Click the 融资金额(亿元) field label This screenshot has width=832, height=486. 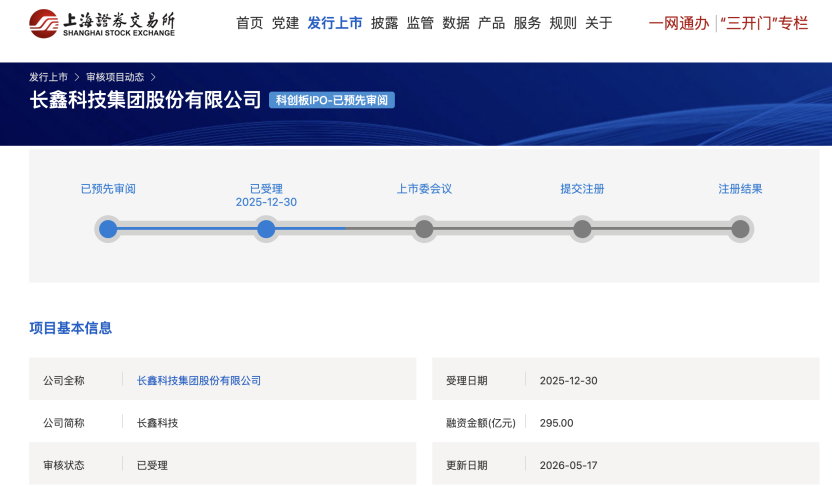481,423
